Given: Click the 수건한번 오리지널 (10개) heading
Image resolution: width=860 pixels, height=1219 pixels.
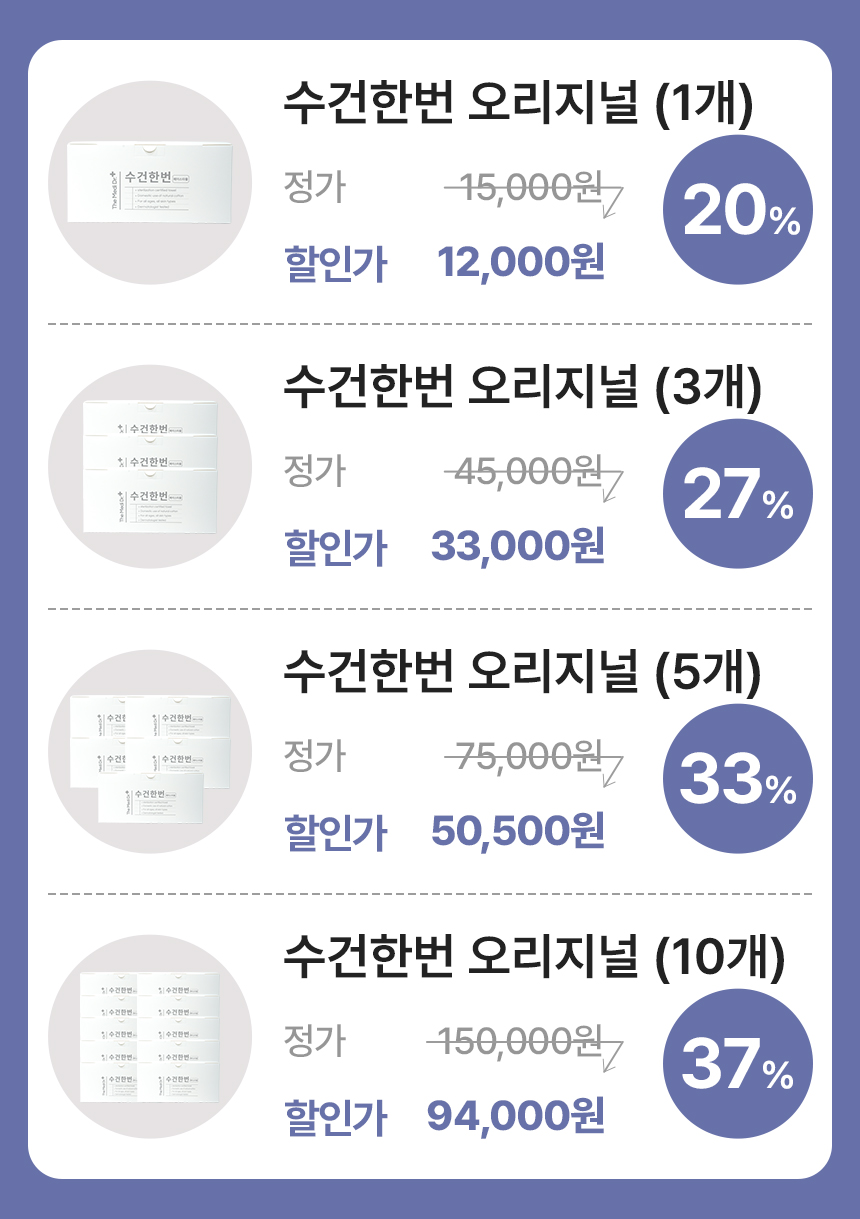Looking at the screenshot, I should 534,957.
